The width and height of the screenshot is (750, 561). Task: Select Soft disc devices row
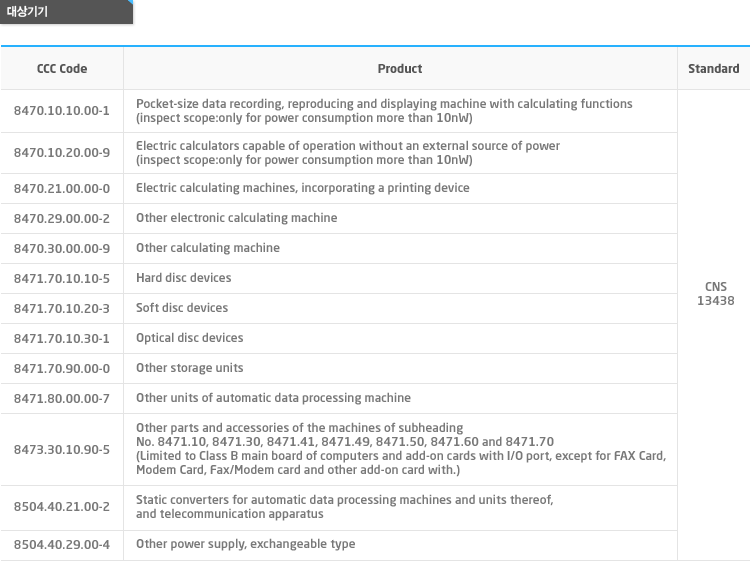tap(339, 308)
